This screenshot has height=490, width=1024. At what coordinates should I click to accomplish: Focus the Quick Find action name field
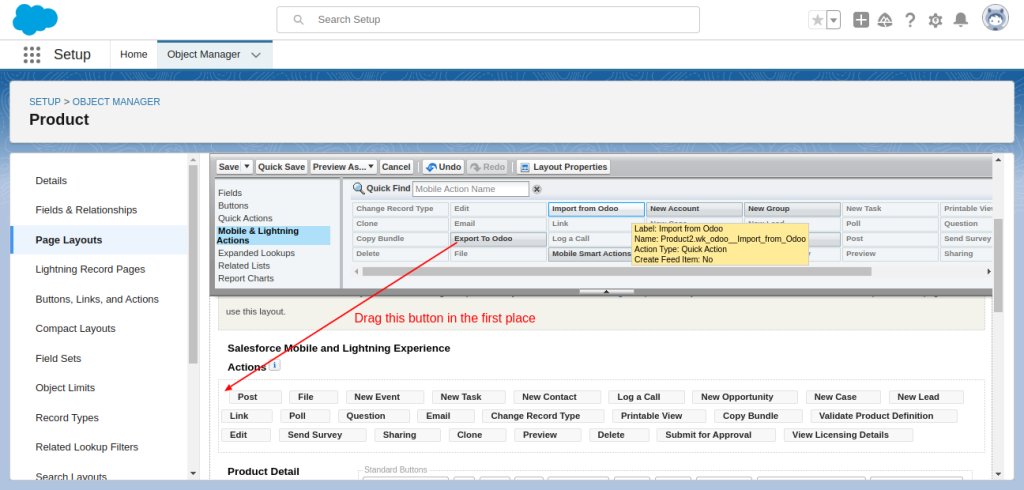pos(470,189)
